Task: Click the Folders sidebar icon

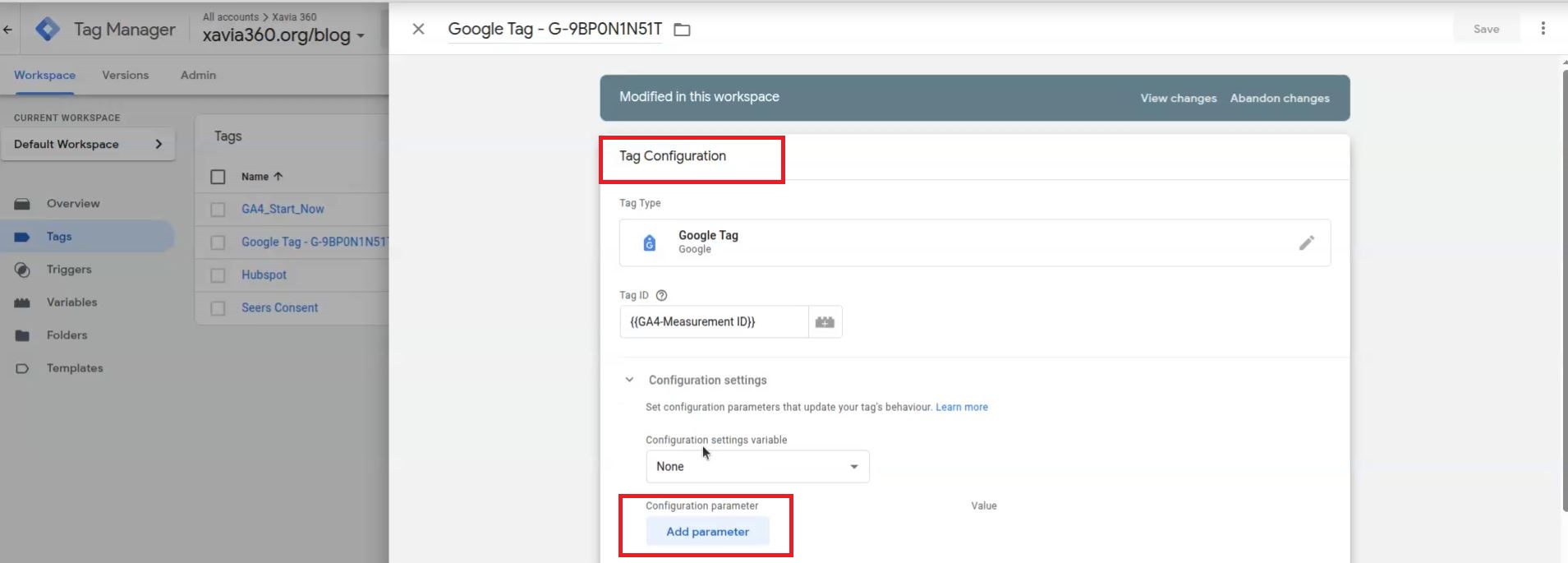Action: (22, 335)
